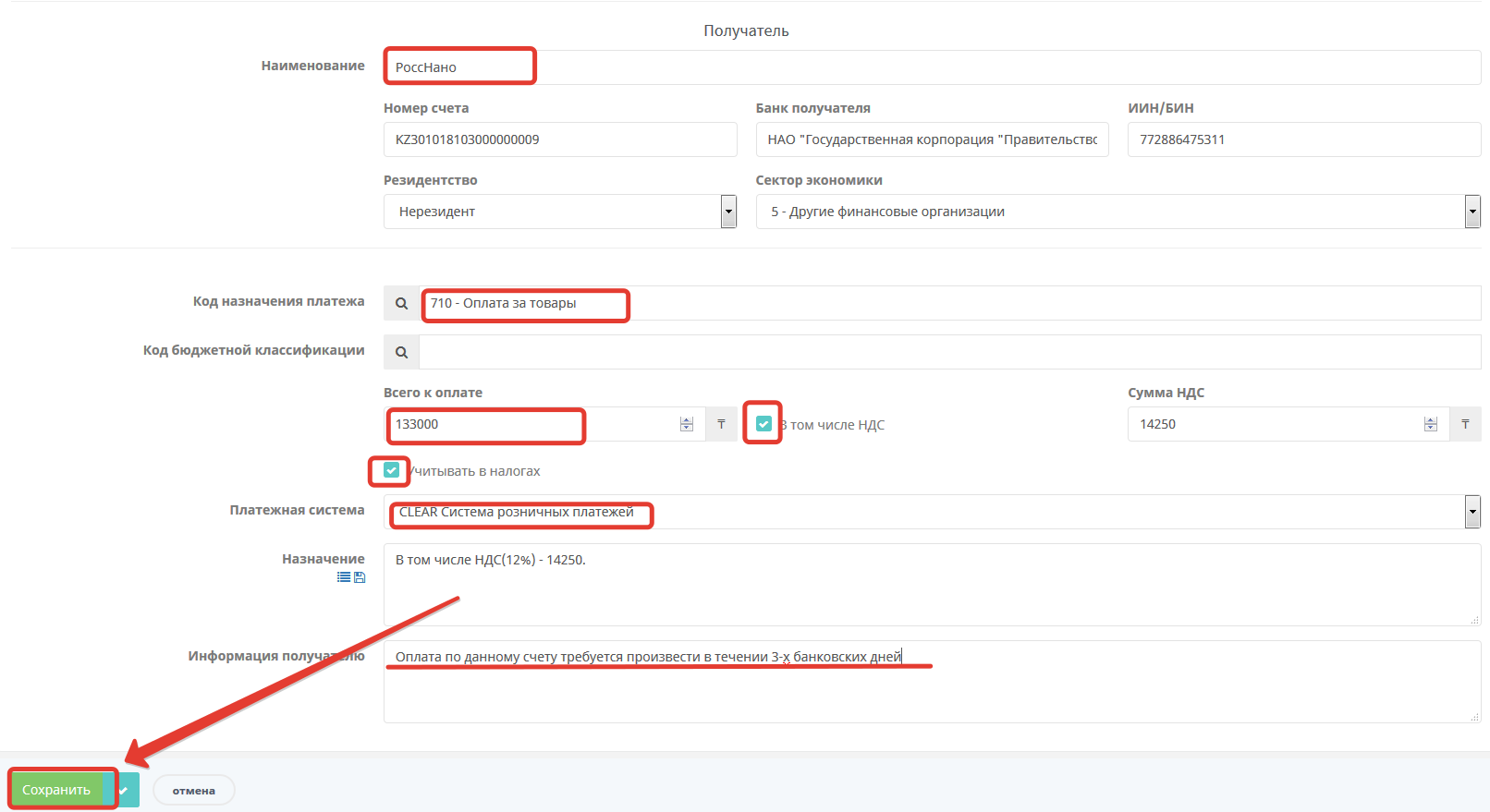
Task: Click the spinner arrows of Сумма НДС
Action: point(1431,424)
